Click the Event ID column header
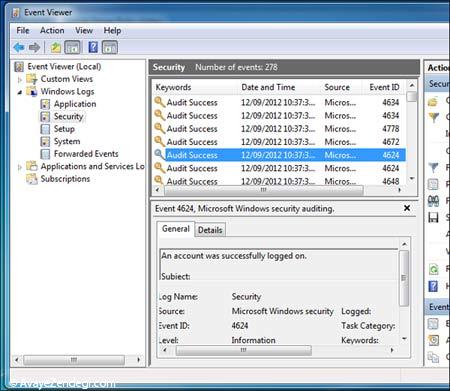This screenshot has height=391, width=450. 384,87
